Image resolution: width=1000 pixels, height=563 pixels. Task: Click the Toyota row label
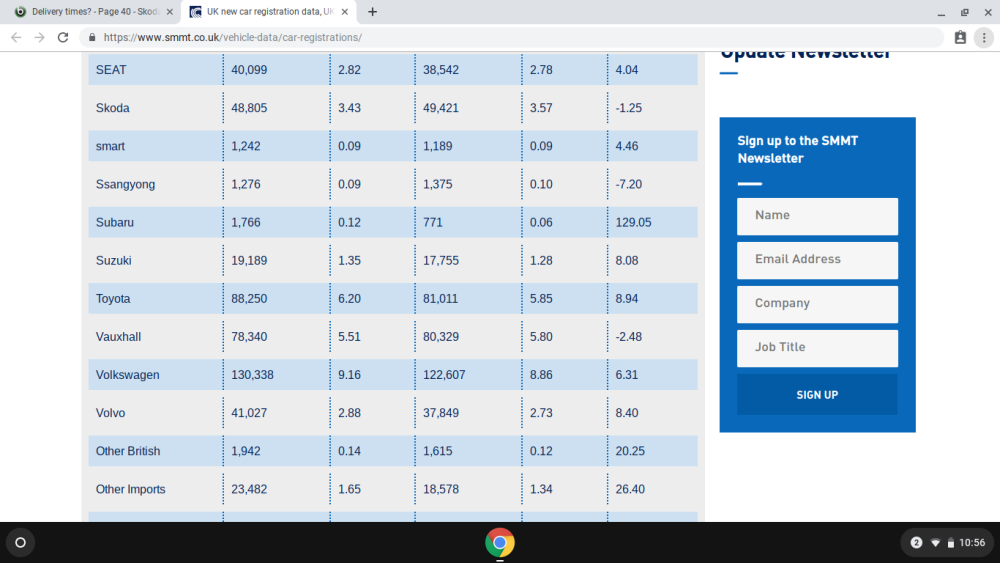[113, 299]
